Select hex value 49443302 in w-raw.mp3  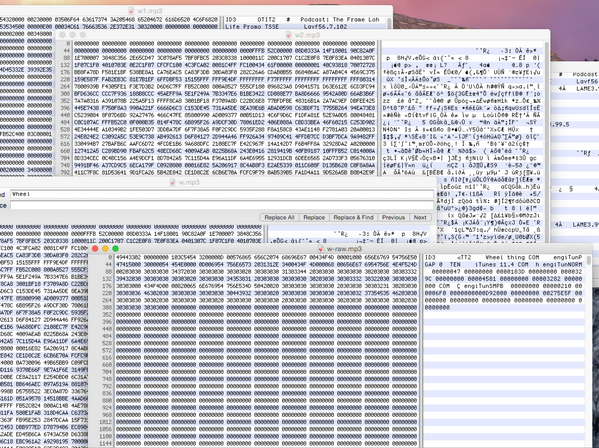click(x=128, y=257)
